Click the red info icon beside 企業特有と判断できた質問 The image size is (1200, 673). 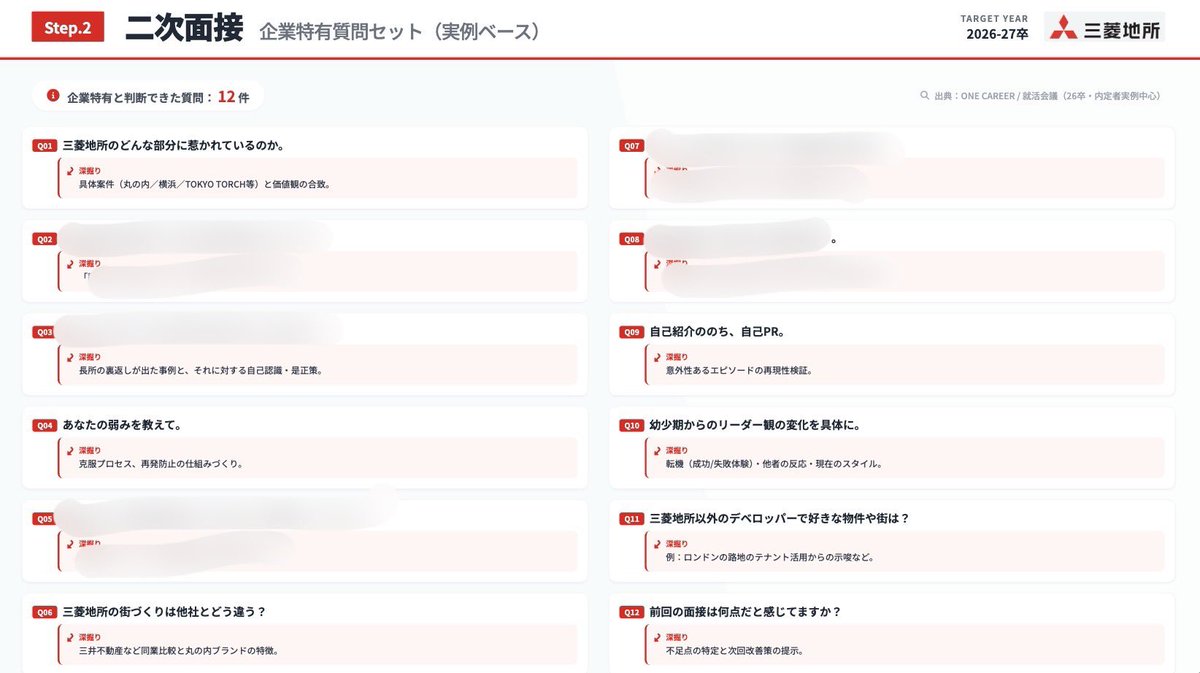point(53,96)
